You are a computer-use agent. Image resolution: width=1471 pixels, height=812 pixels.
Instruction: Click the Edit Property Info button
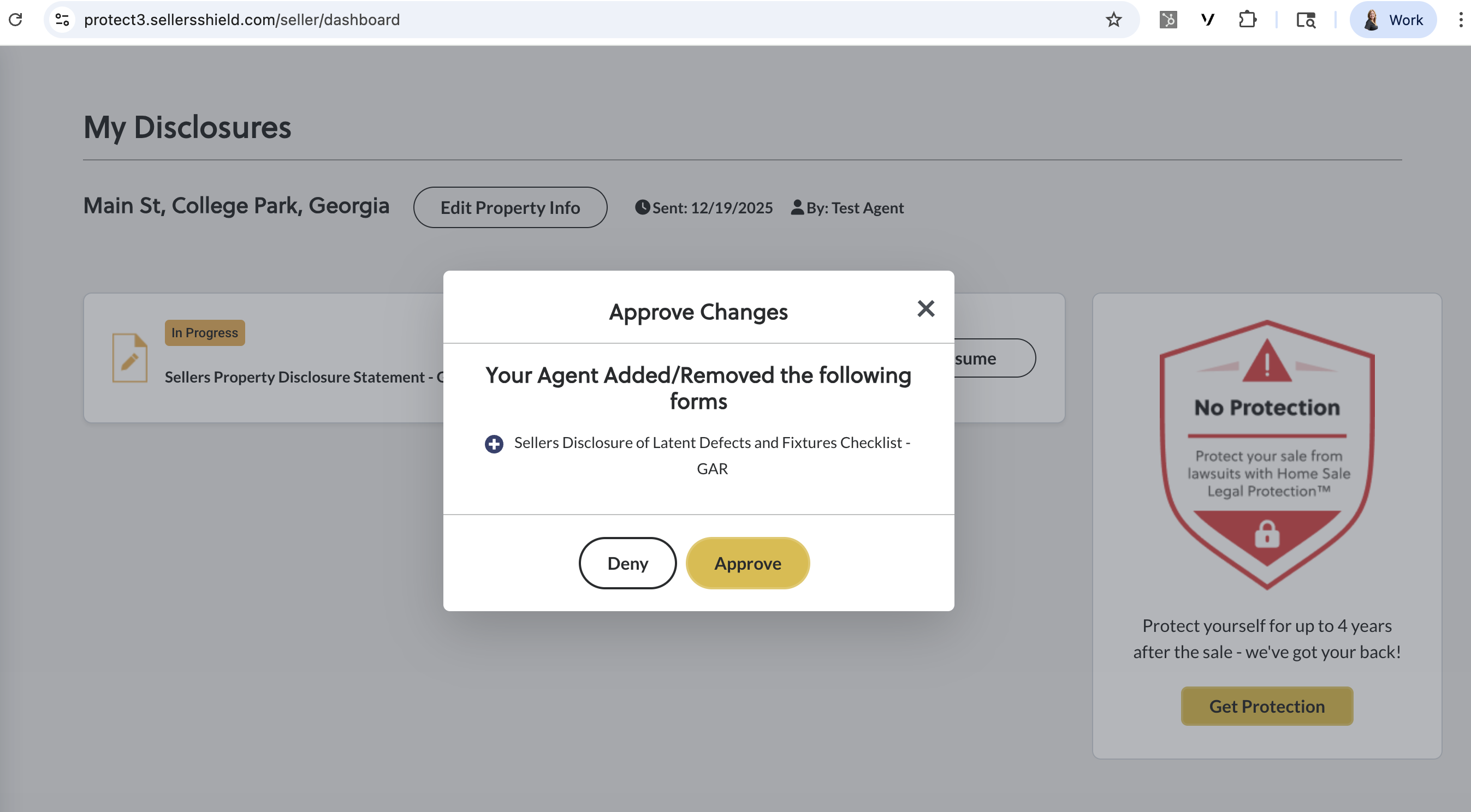tap(510, 208)
